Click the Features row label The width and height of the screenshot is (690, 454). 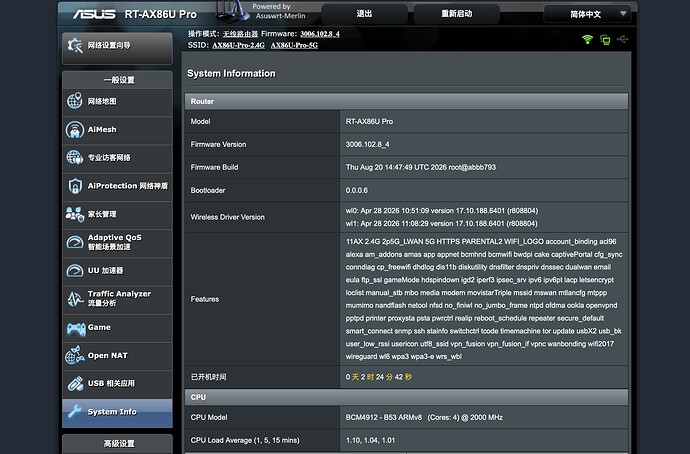205,299
